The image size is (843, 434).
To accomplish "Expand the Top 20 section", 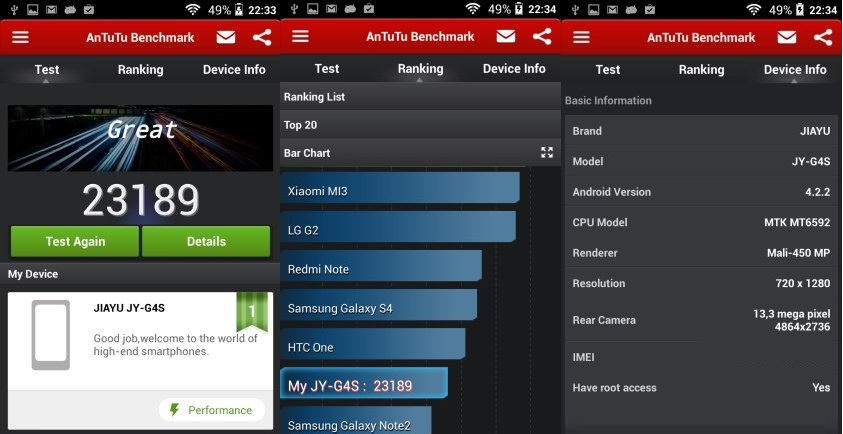I will (420, 125).
